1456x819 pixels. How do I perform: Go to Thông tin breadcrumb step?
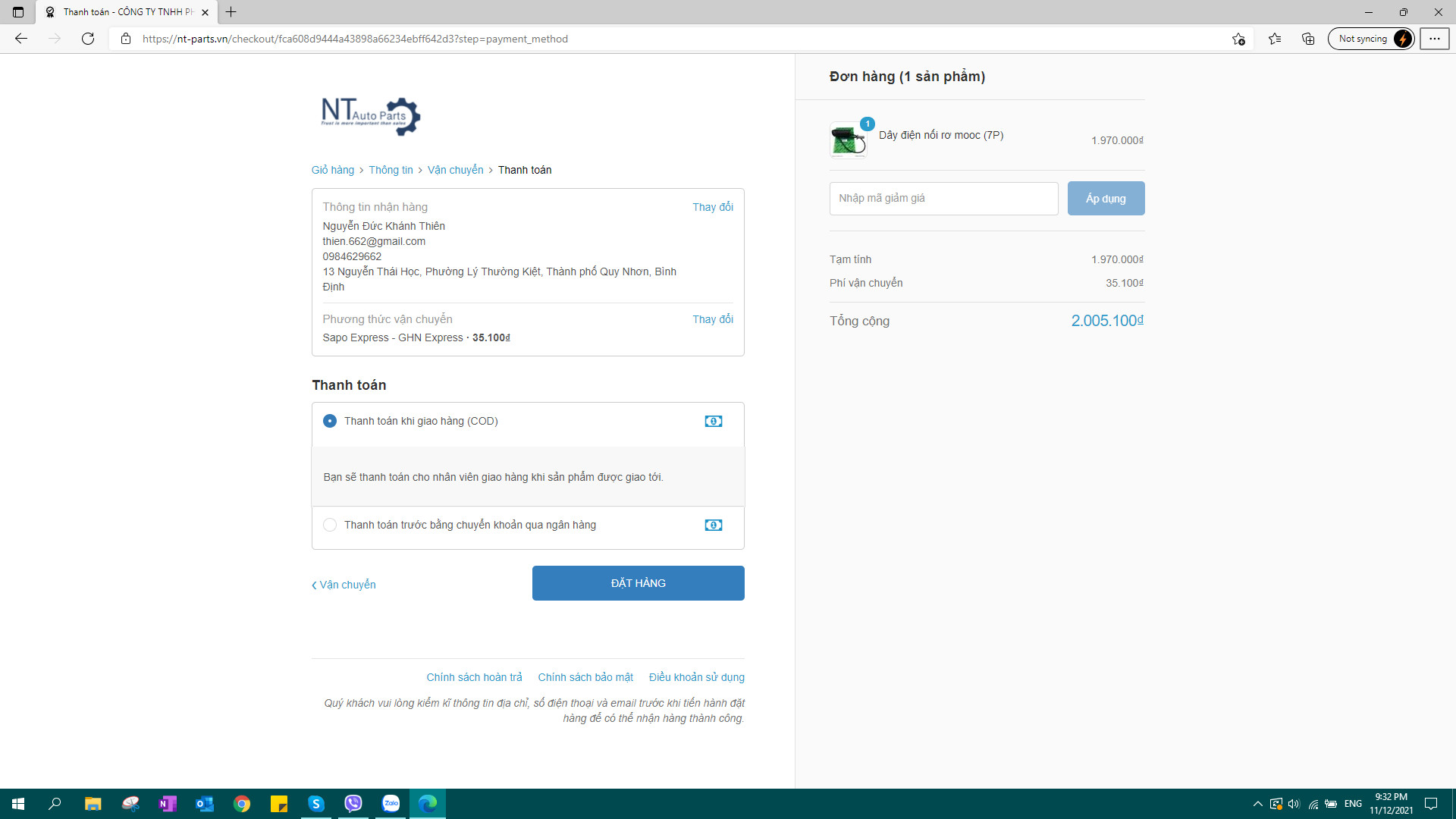tap(391, 170)
